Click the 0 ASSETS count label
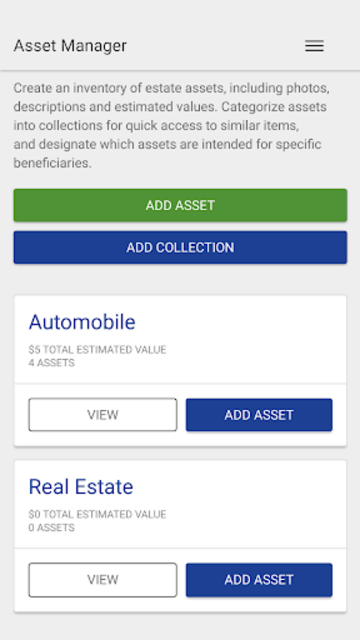The width and height of the screenshot is (360, 640). pos(51,528)
